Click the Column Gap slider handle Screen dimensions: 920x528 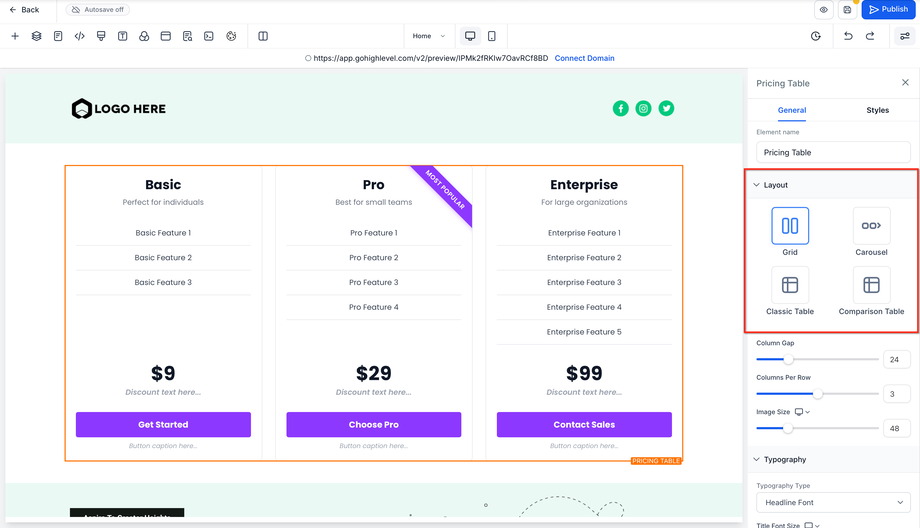[x=788, y=359]
